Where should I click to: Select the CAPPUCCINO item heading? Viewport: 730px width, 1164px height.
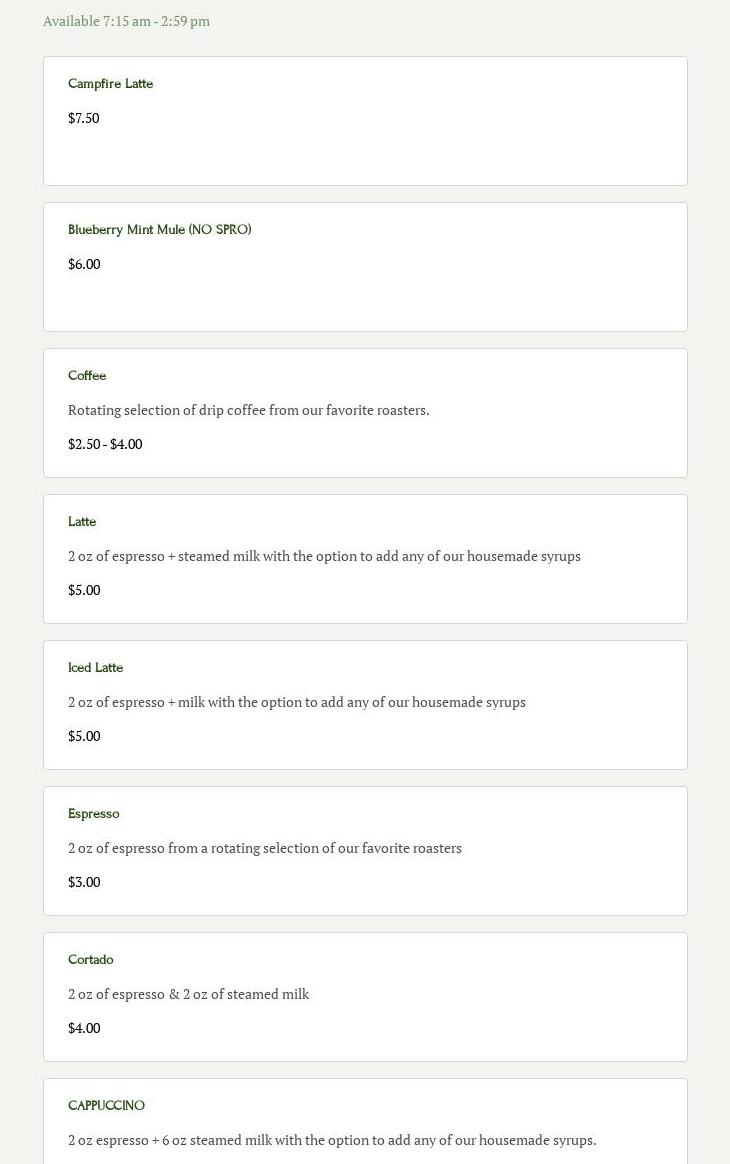pos(106,1106)
